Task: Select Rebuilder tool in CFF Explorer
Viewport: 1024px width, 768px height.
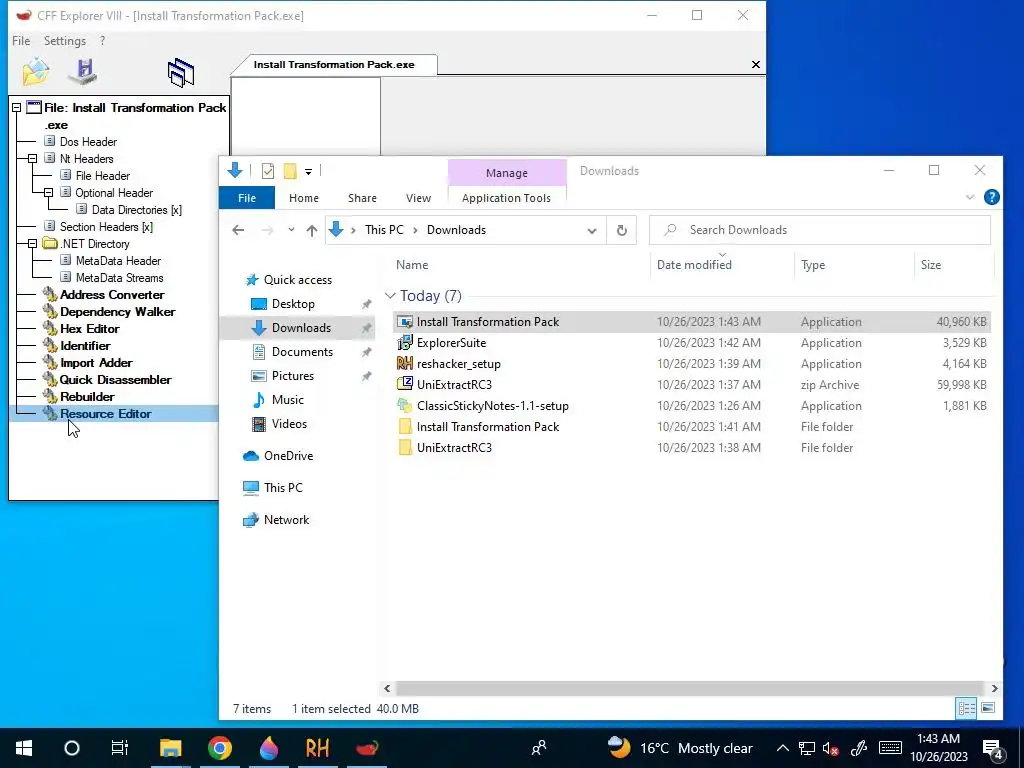Action: [87, 396]
